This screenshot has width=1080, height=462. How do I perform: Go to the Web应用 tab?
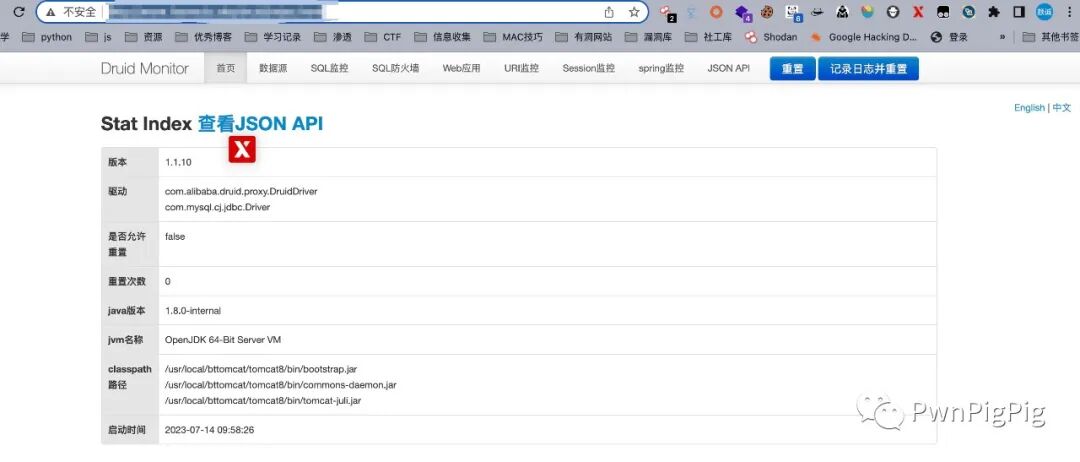[x=461, y=68]
